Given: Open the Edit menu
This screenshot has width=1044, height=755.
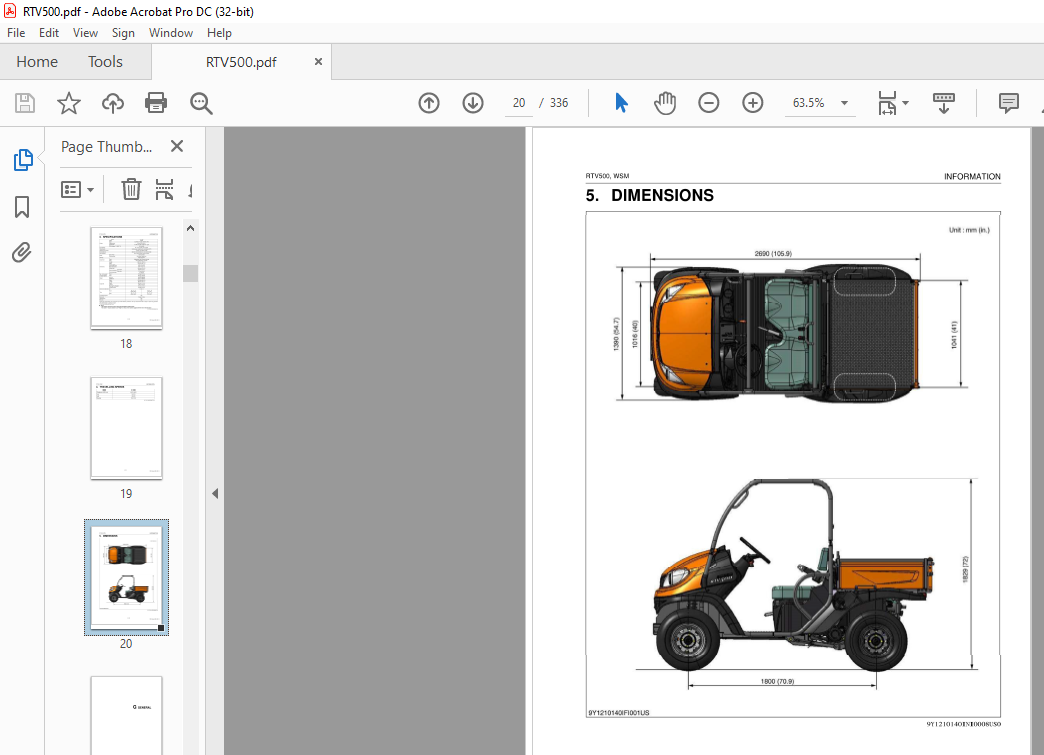Looking at the screenshot, I should click(49, 33).
